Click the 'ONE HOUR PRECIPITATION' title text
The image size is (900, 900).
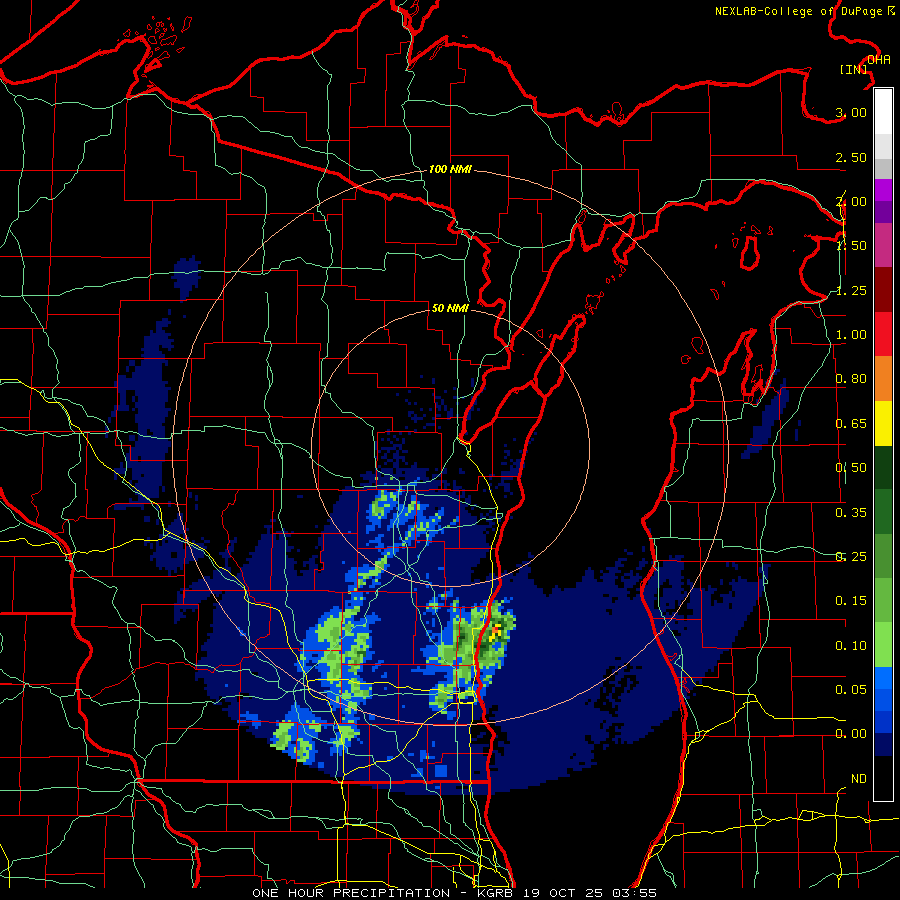point(351,893)
